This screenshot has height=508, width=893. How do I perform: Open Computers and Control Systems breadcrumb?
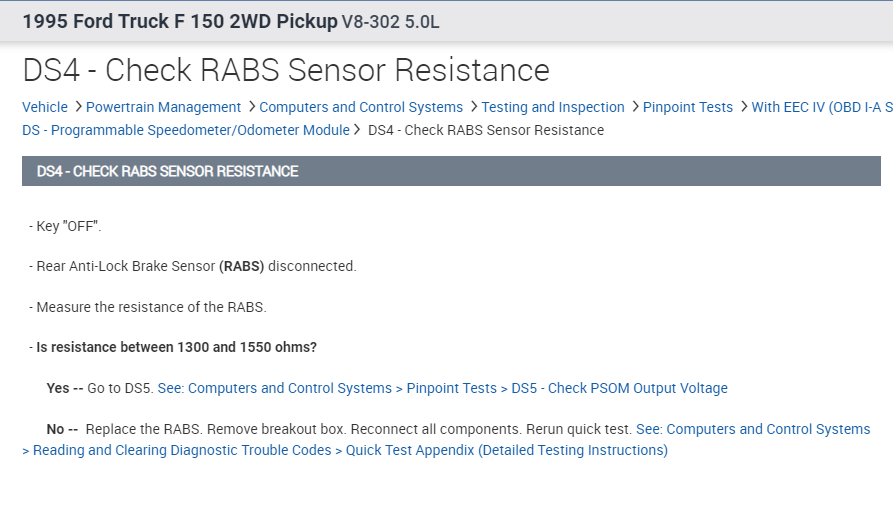(x=361, y=107)
